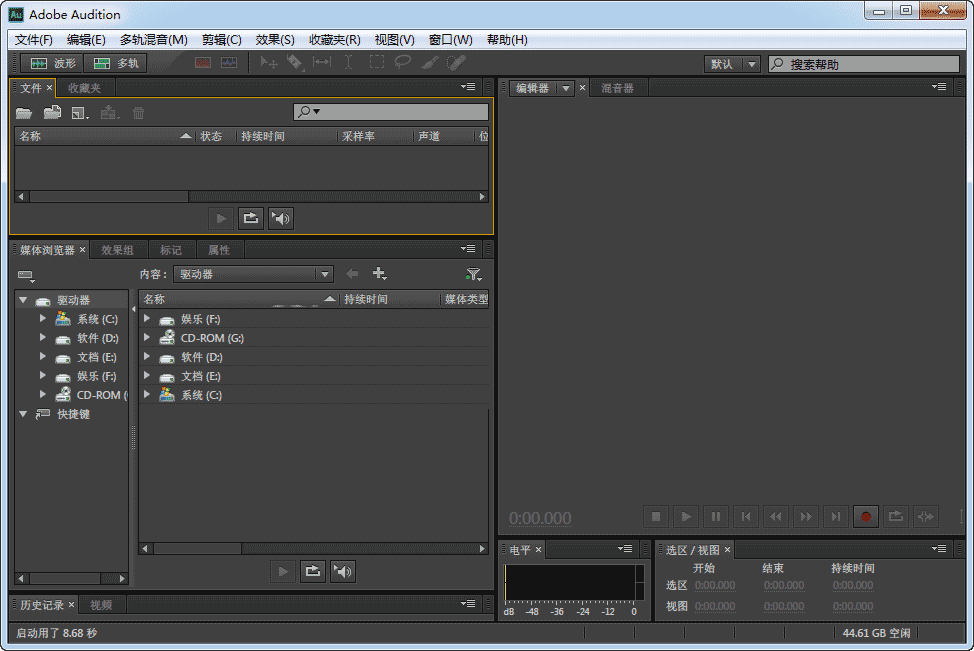Sort by 持续时间 column in Media Browser

389,299
